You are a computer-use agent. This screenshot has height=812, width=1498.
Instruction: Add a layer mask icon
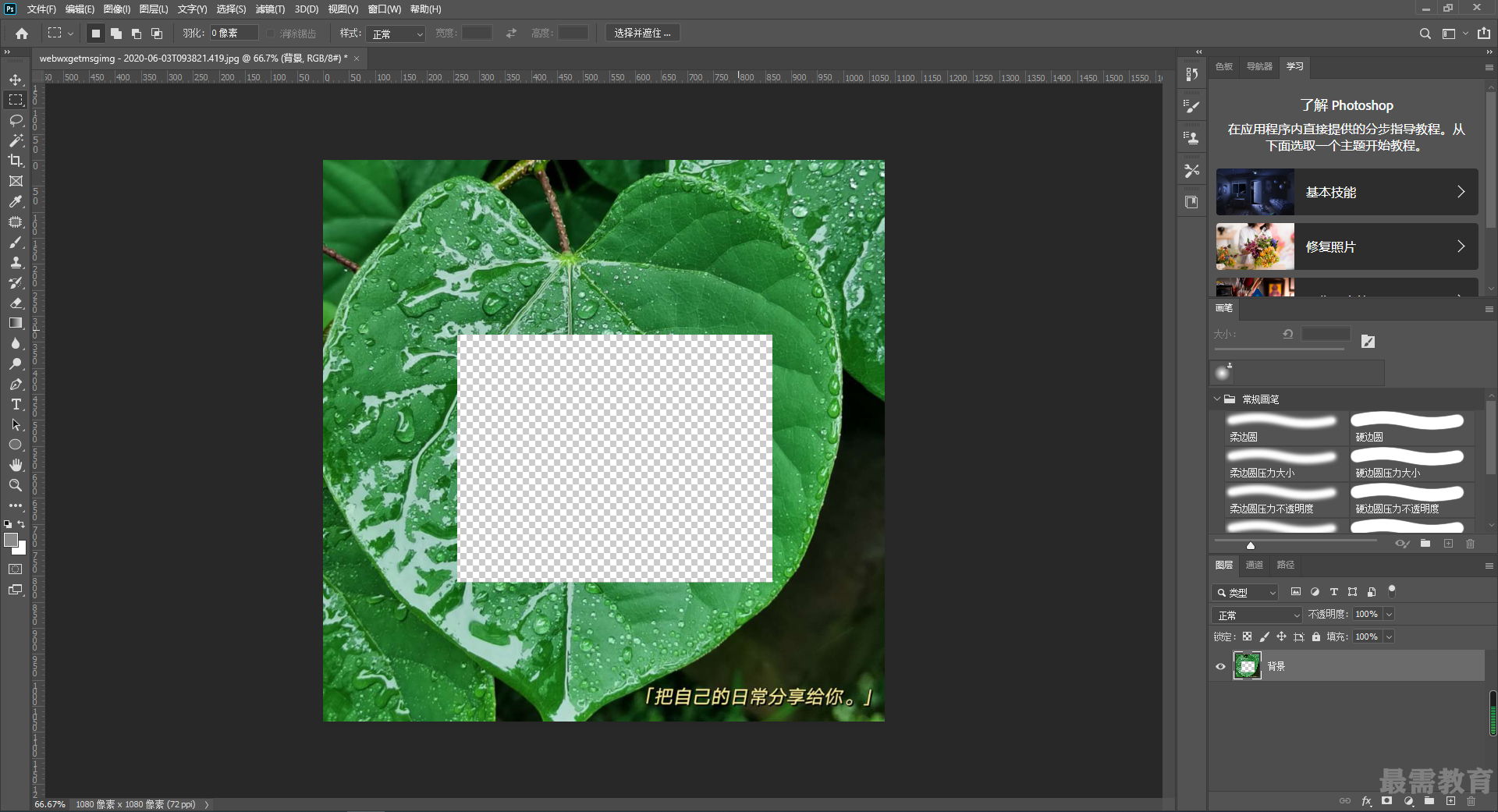pyautogui.click(x=1386, y=801)
